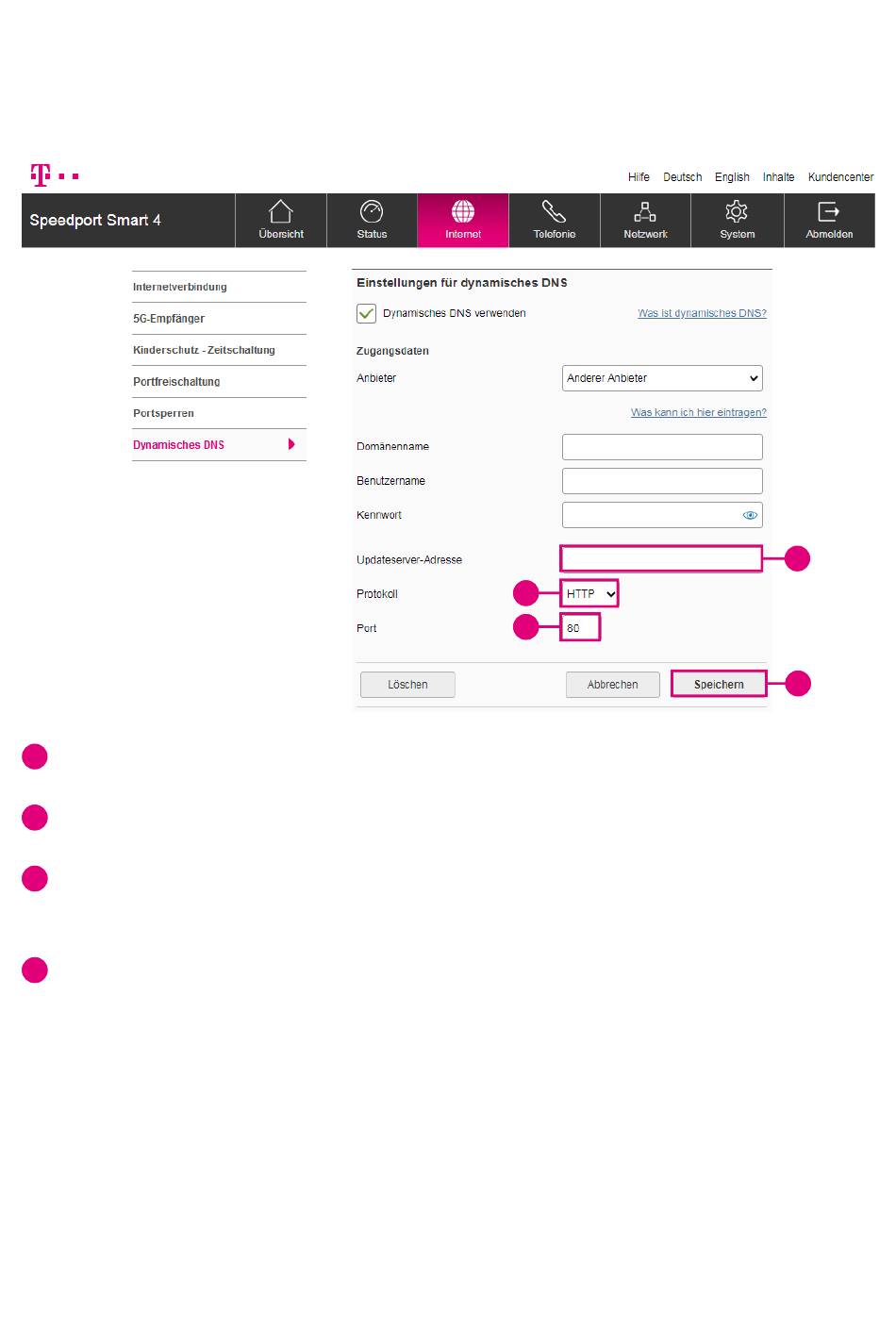Select Dynamisches DNS in sidebar
Screen dimensions: 896x1344
[x=179, y=445]
